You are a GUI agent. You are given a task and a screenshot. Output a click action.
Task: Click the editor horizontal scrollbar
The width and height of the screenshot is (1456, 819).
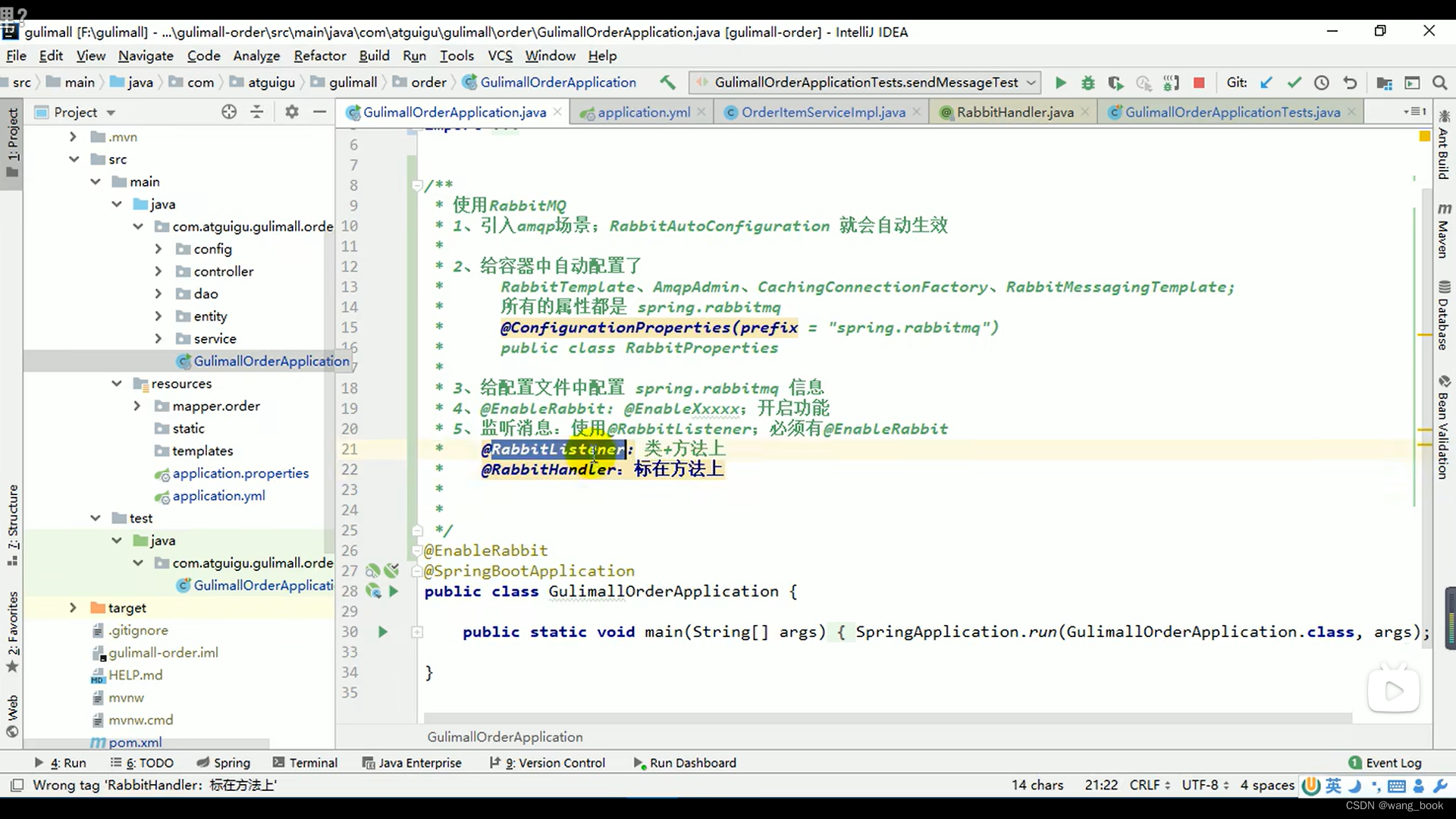tap(887, 717)
